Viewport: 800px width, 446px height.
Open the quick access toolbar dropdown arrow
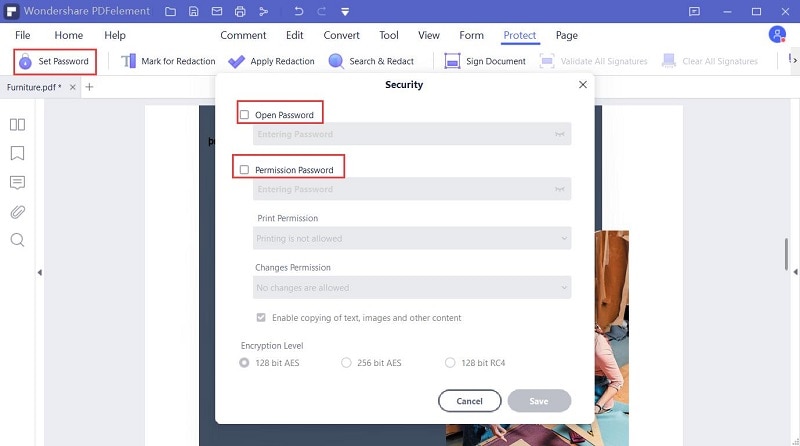tap(344, 12)
